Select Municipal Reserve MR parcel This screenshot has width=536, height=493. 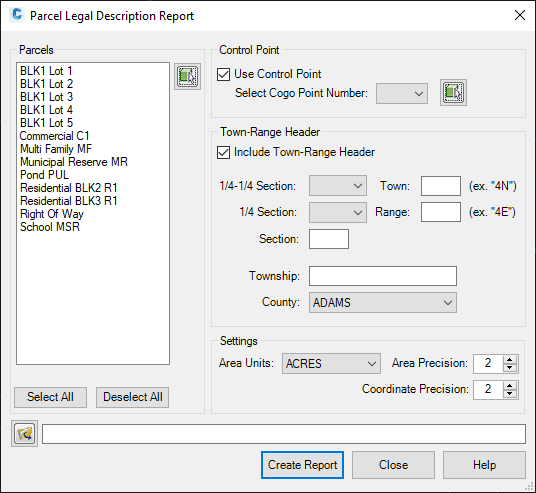74,162
